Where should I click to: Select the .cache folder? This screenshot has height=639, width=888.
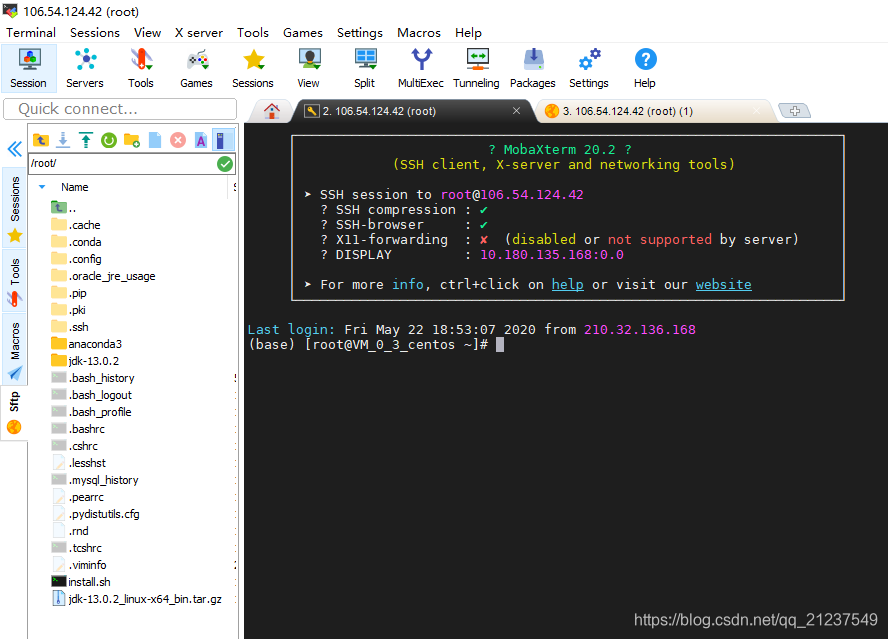76,225
